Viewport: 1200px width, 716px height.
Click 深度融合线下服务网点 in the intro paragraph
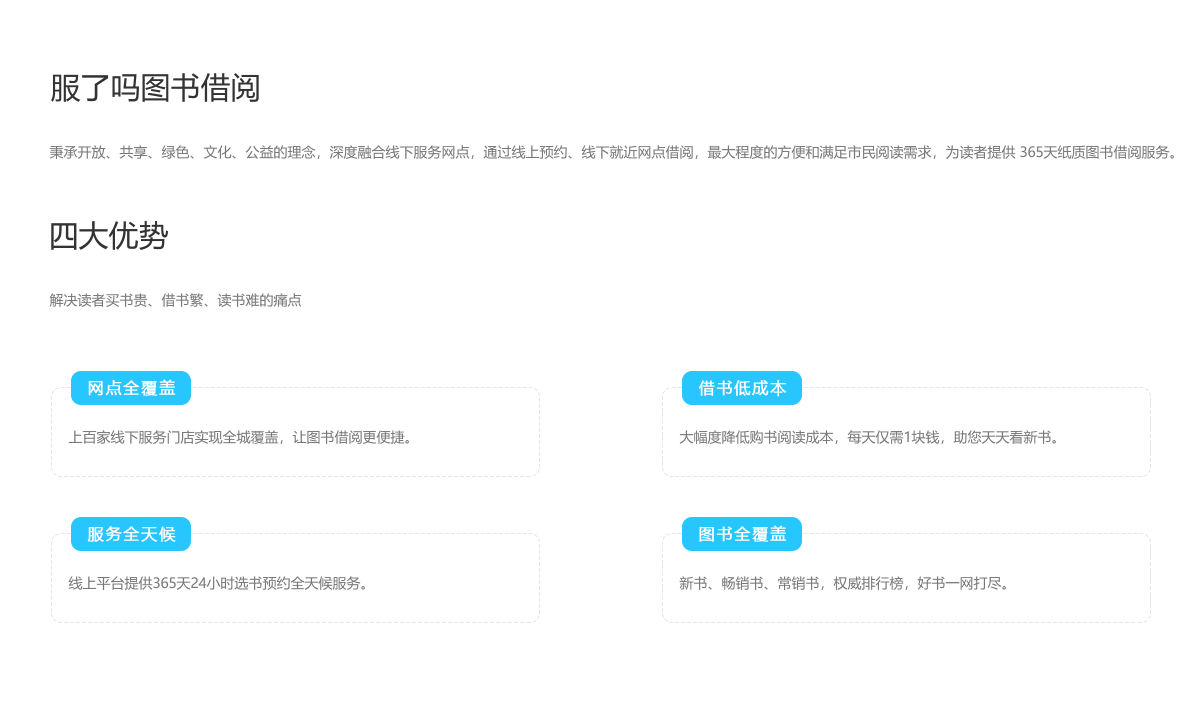point(399,153)
